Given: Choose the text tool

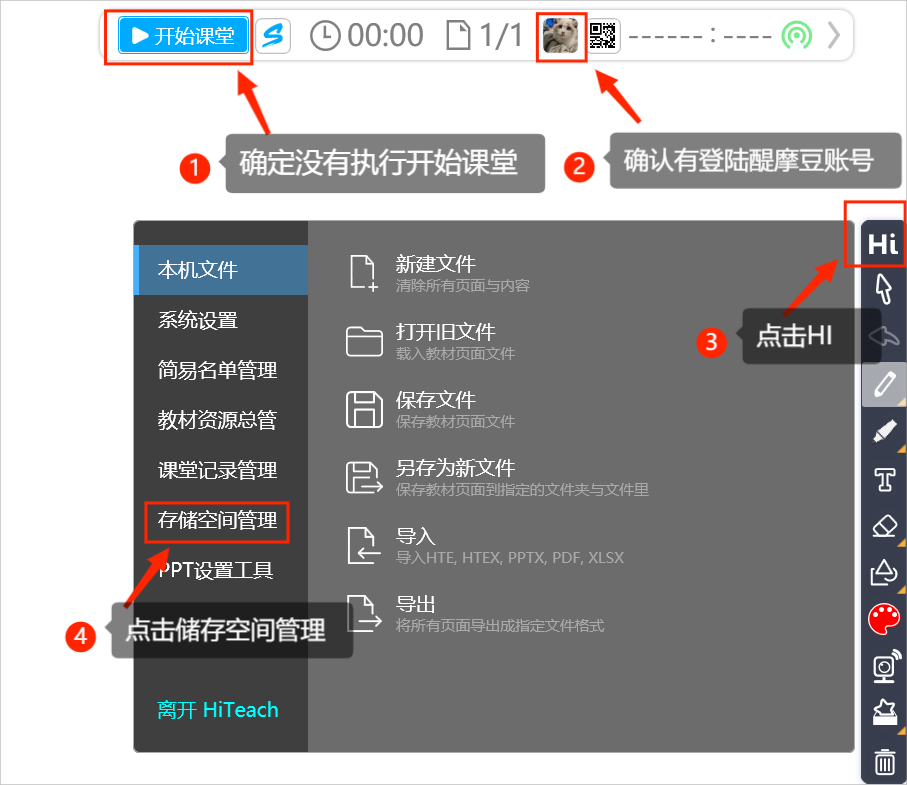Looking at the screenshot, I should [883, 480].
